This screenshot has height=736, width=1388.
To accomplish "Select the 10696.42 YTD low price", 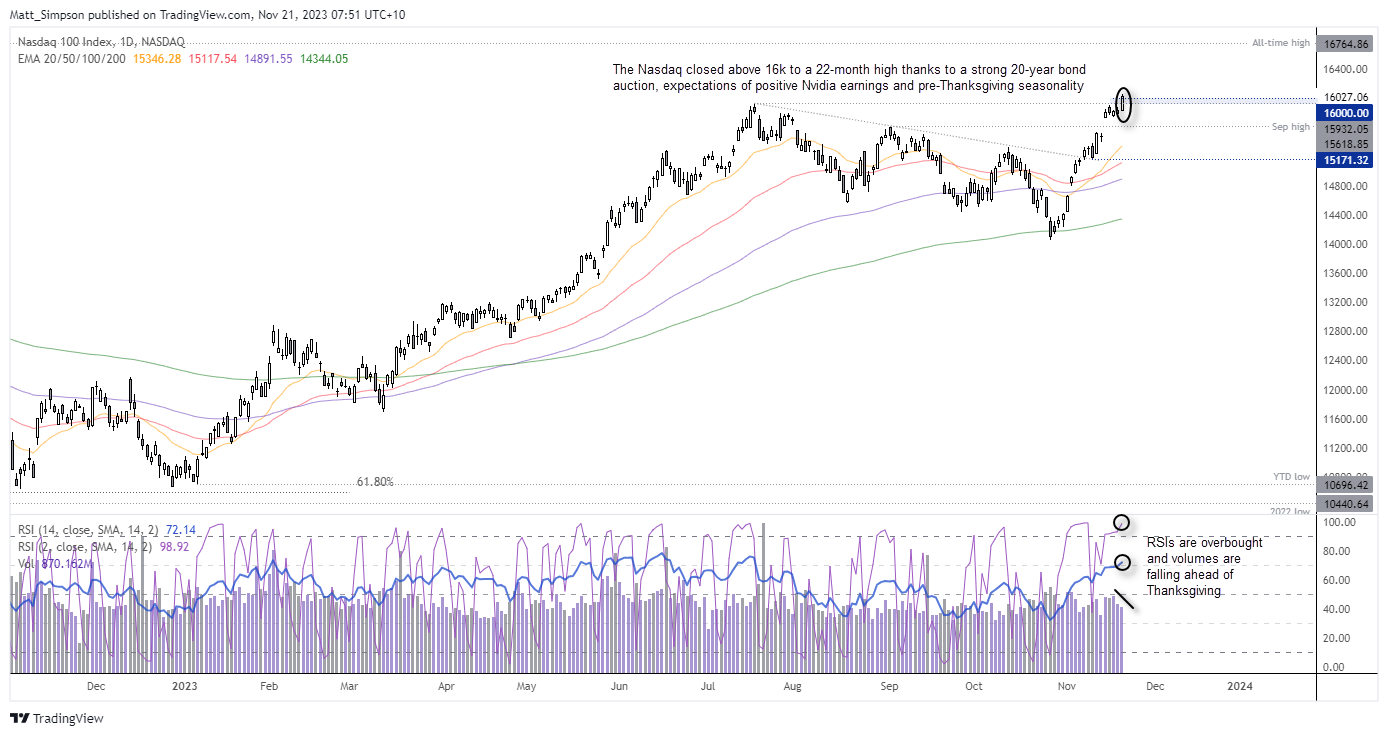I will (x=1346, y=484).
